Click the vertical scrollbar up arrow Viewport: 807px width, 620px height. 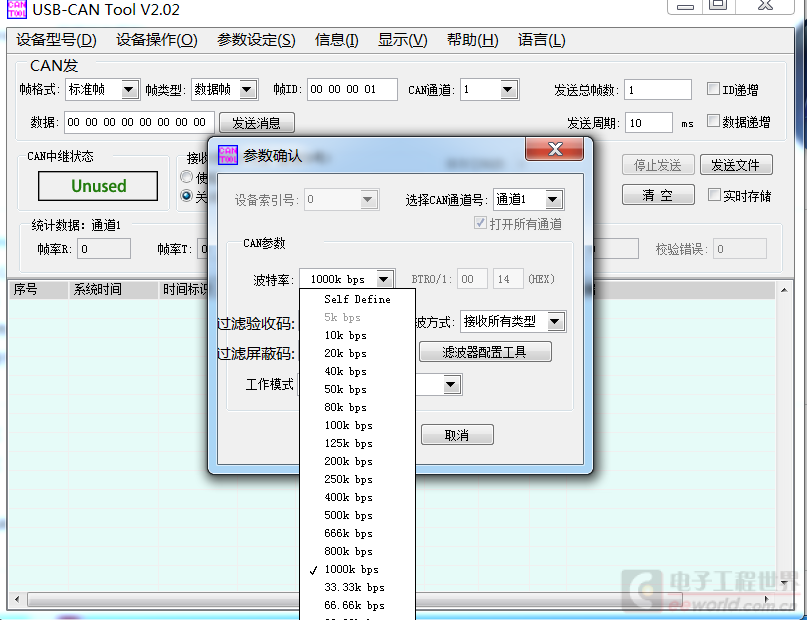pyautogui.click(x=784, y=291)
